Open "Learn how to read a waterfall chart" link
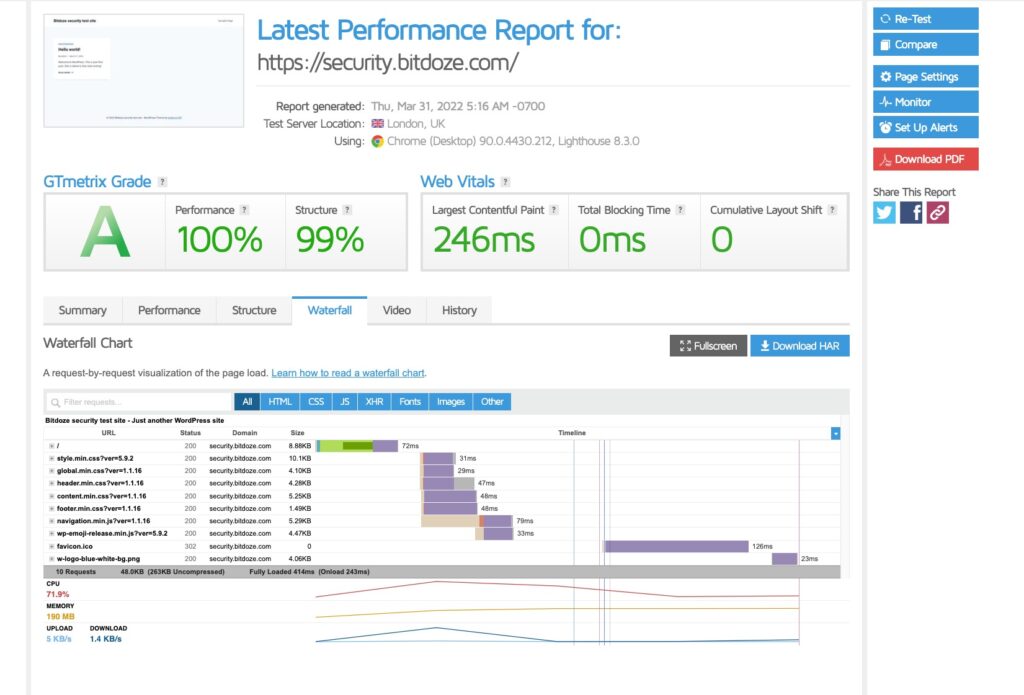This screenshot has height=695, width=1024. tap(348, 373)
